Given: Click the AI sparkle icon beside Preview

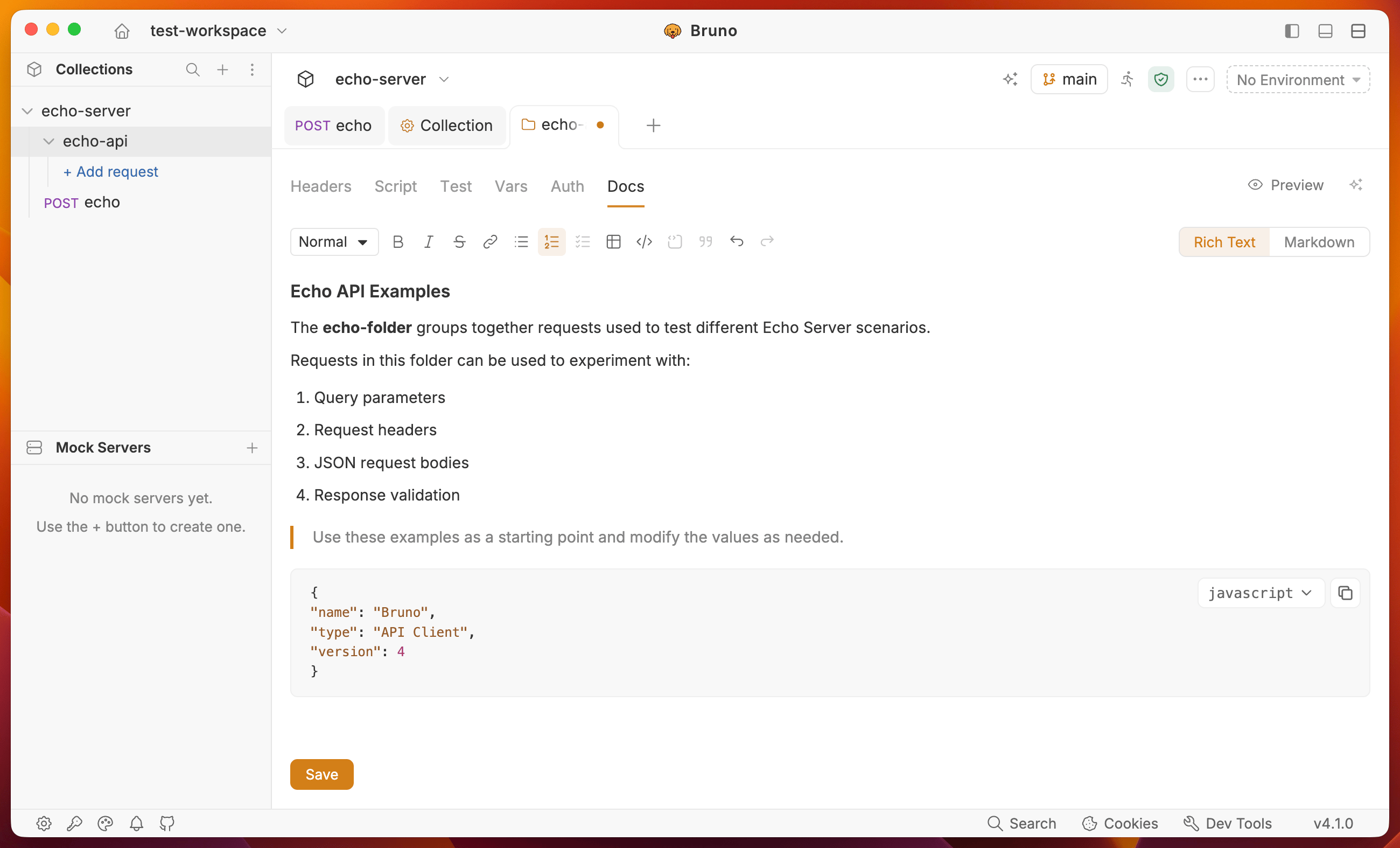Looking at the screenshot, I should coord(1356,185).
